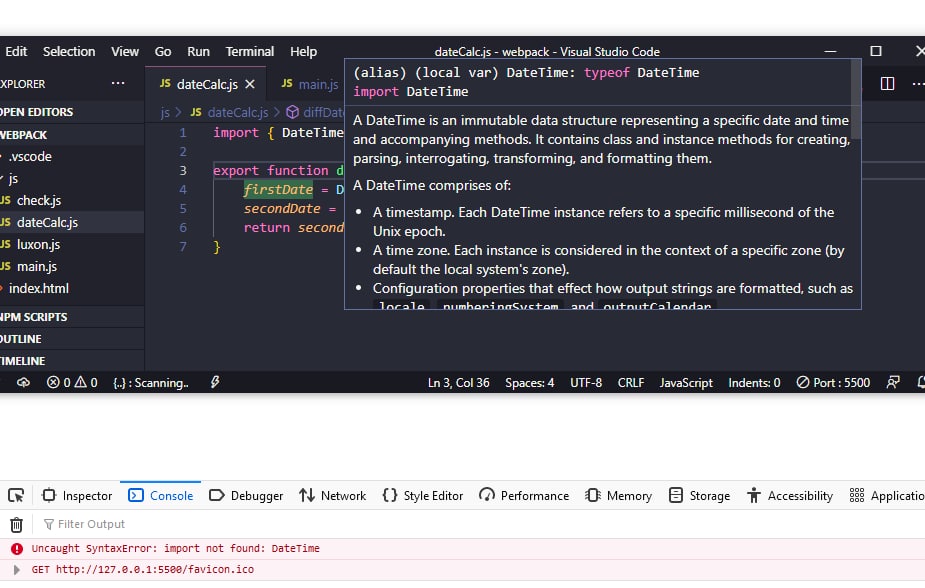
Task: Open the Memory devtools tab
Action: 618,495
